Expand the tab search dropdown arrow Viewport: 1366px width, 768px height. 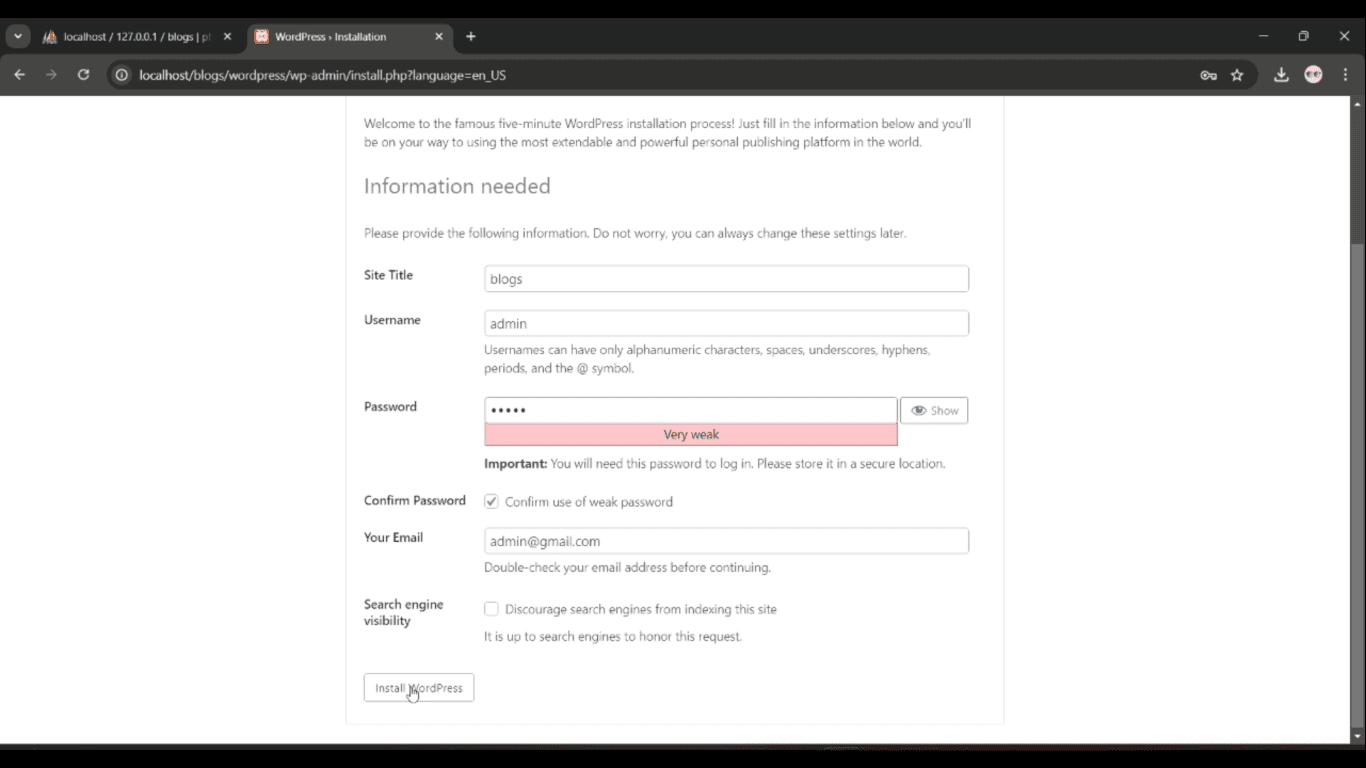point(18,37)
